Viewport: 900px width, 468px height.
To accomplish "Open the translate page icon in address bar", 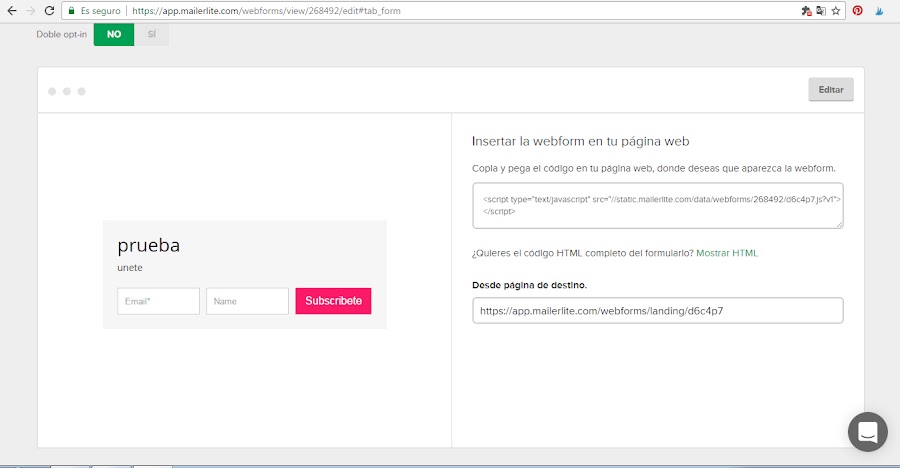I will [821, 11].
